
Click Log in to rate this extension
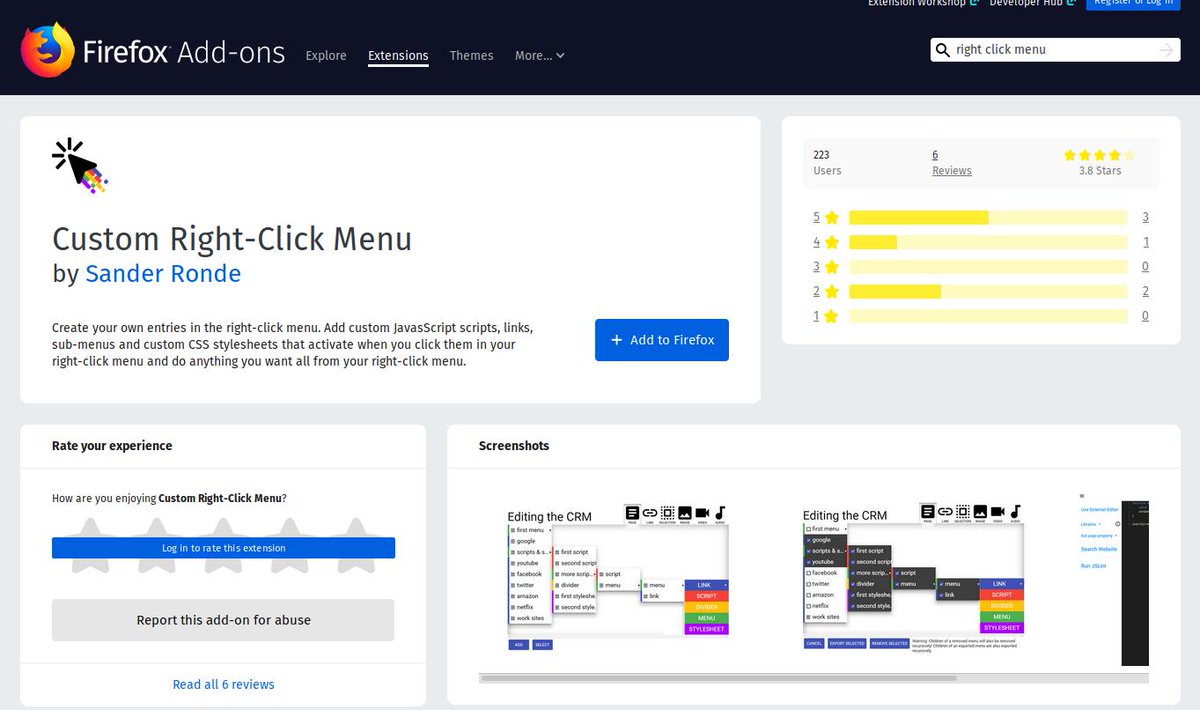pyautogui.click(x=224, y=548)
